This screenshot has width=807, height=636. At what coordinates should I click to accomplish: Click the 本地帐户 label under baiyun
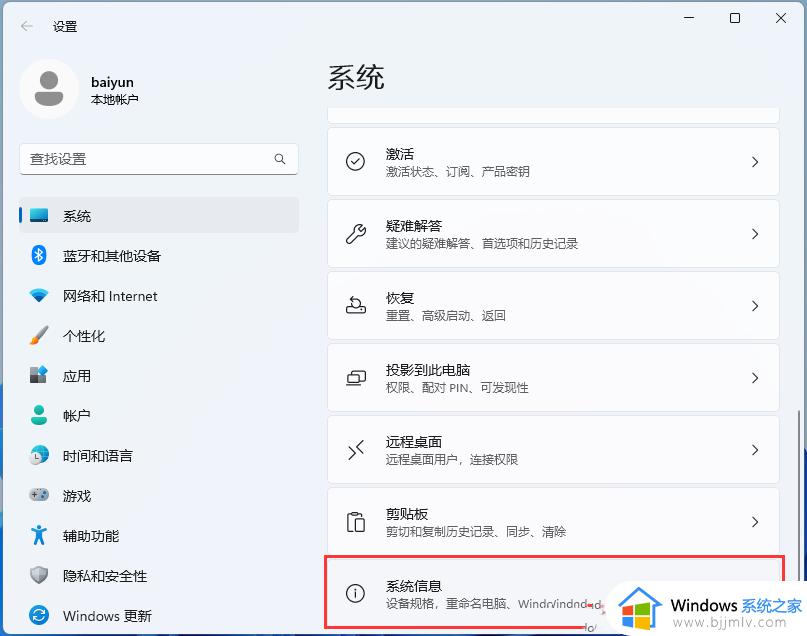click(115, 99)
